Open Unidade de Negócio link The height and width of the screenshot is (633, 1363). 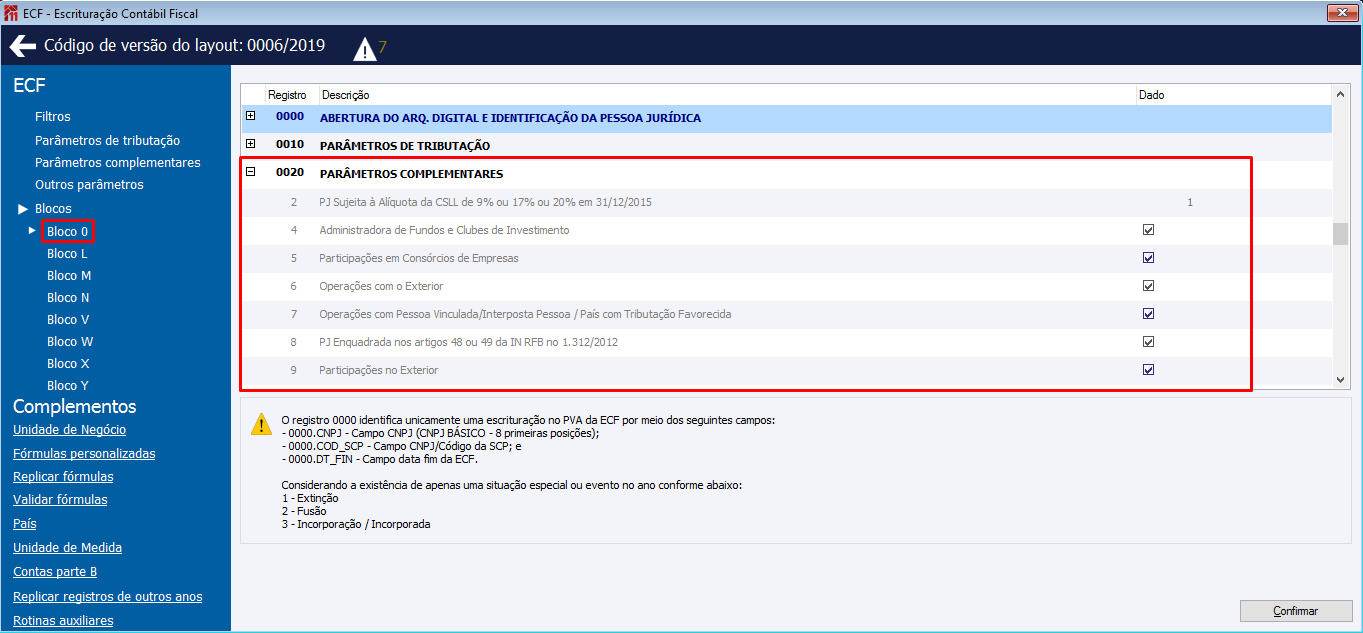[x=70, y=430]
